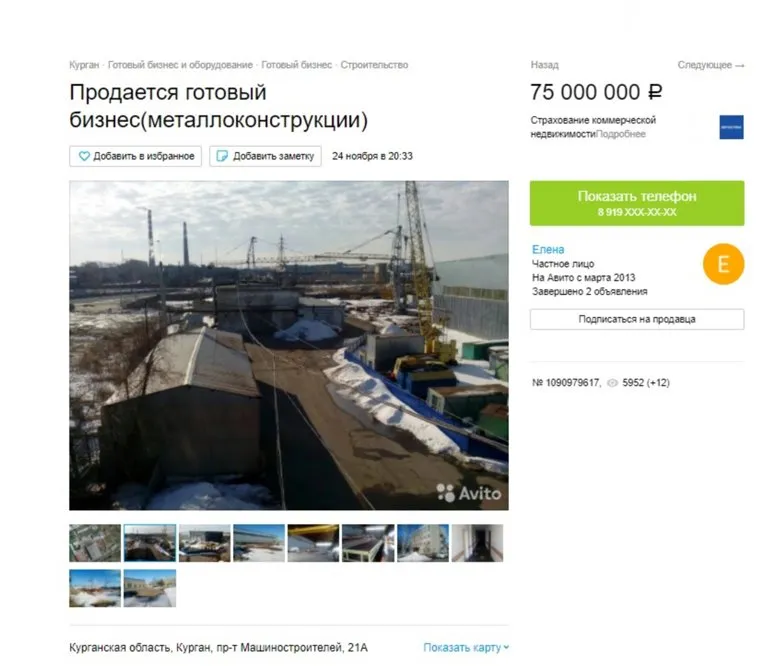This screenshot has height=666, width=760.
Task: Select the dark corridor thumbnail
Action: (477, 543)
